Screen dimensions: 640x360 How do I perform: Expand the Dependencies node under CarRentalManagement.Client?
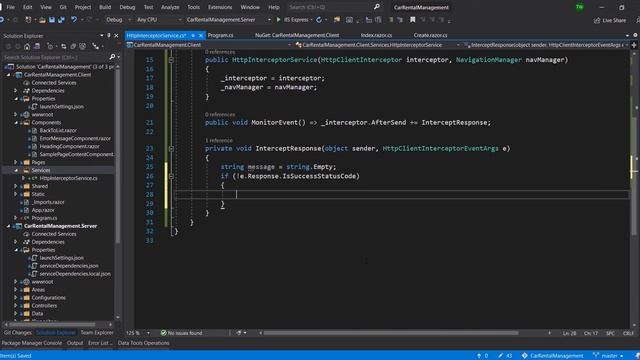click(16, 91)
